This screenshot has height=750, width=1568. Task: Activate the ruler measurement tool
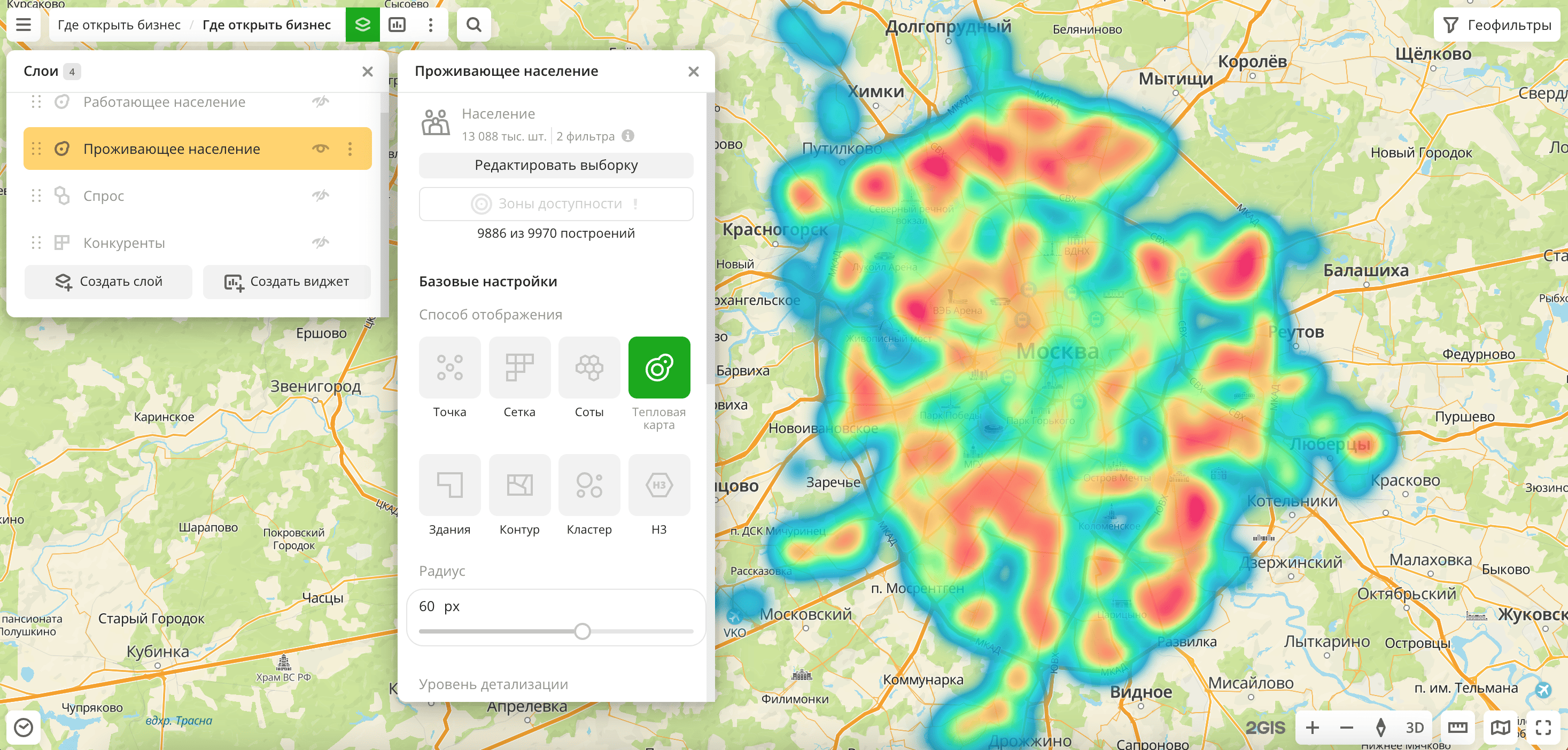coord(1457,727)
